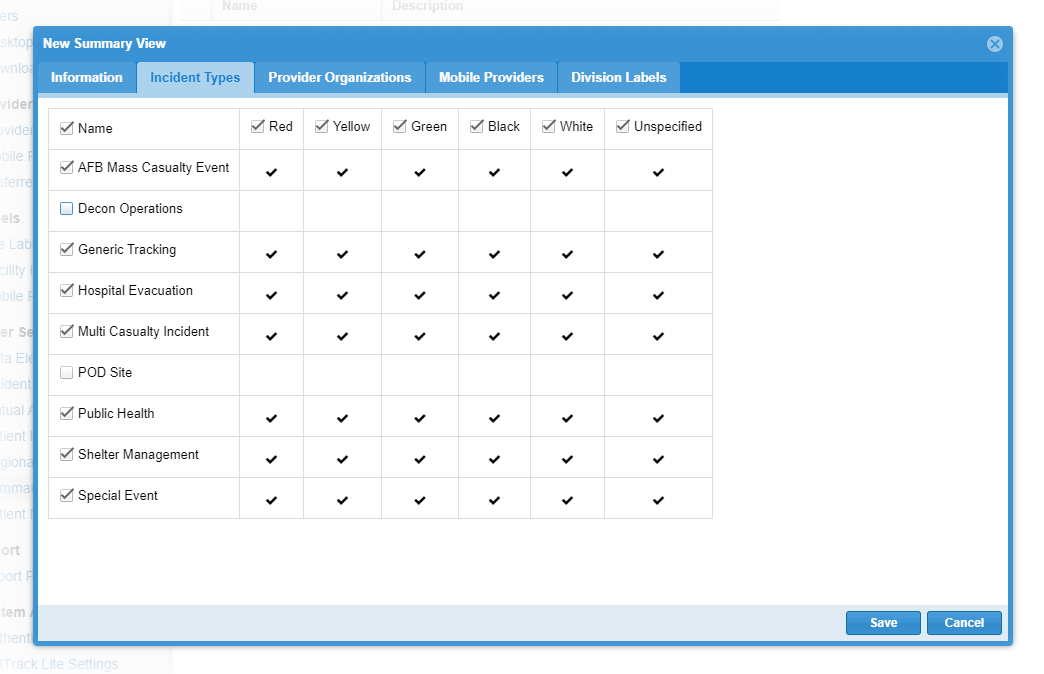The width and height of the screenshot is (1044, 674).
Task: Click Unspecified checkmark in Hospital Evacuation row
Action: click(658, 296)
